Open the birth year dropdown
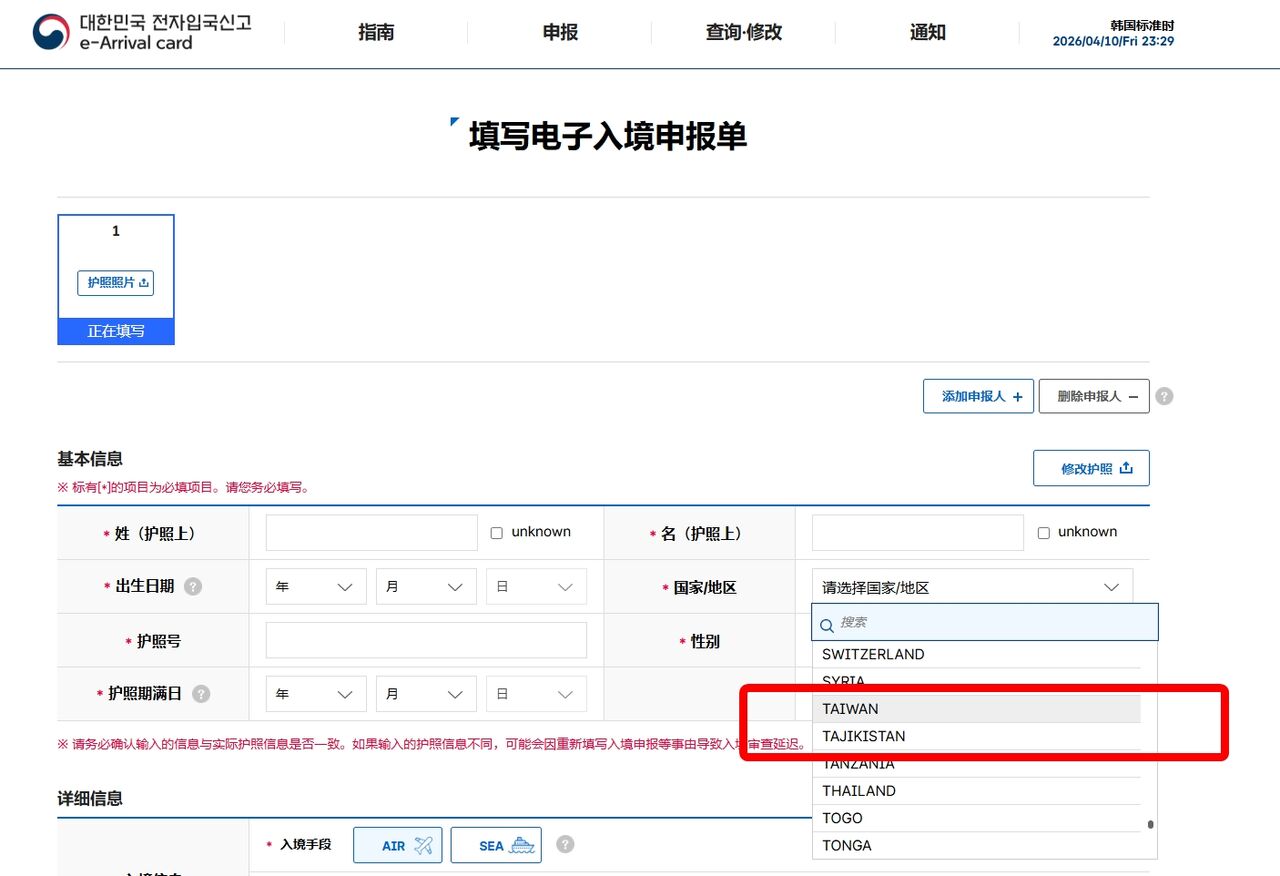Image resolution: width=1280 pixels, height=876 pixels. (316, 587)
